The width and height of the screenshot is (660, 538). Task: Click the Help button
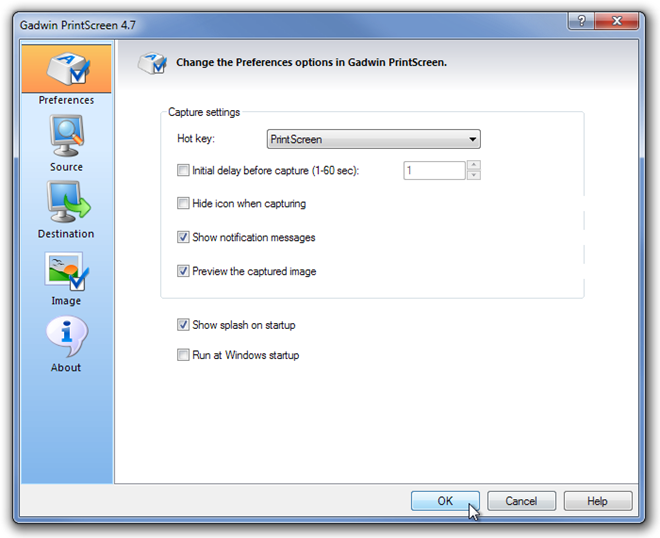pos(597,501)
